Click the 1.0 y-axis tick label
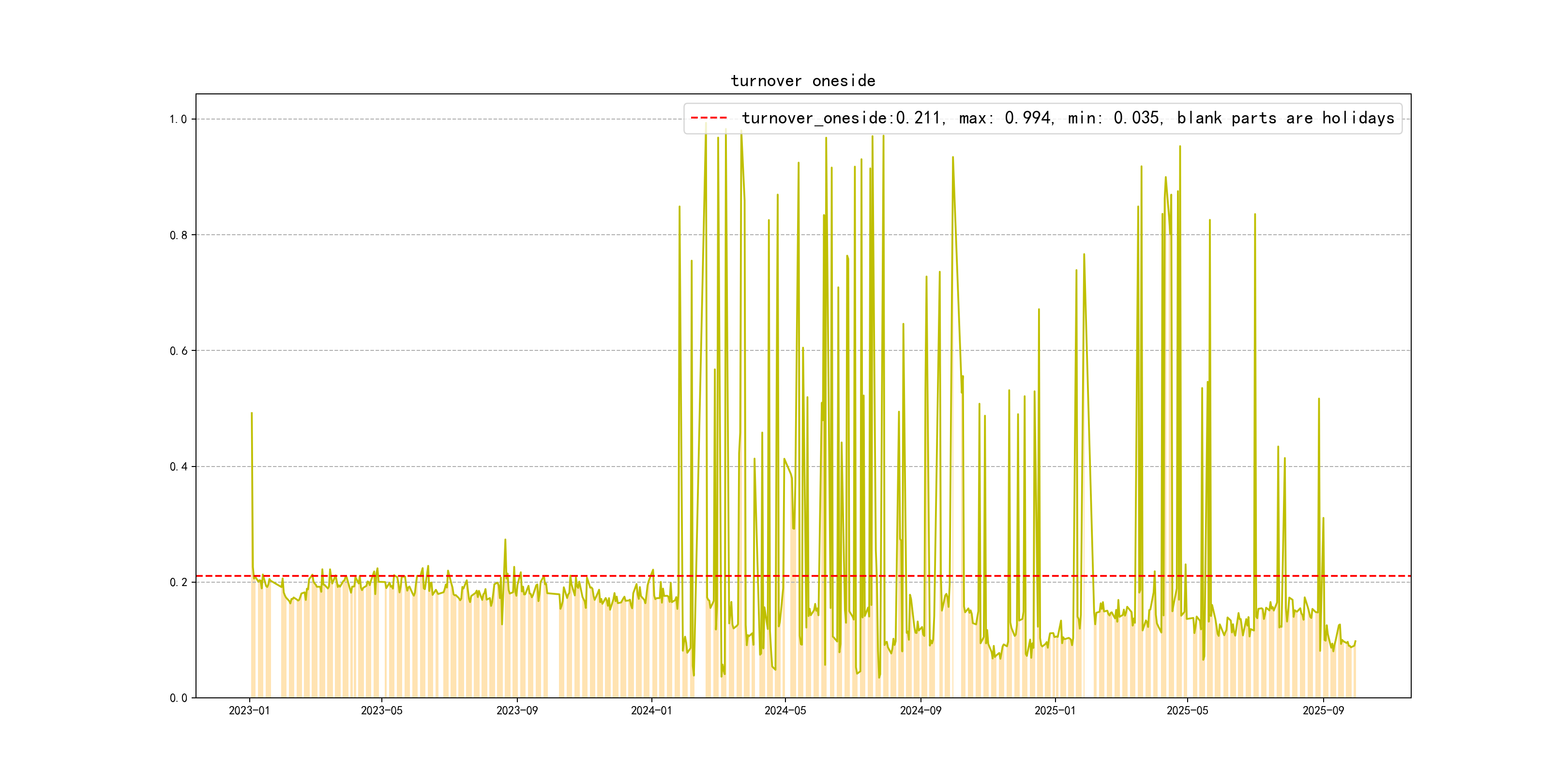The image size is (1568, 784). (x=179, y=120)
